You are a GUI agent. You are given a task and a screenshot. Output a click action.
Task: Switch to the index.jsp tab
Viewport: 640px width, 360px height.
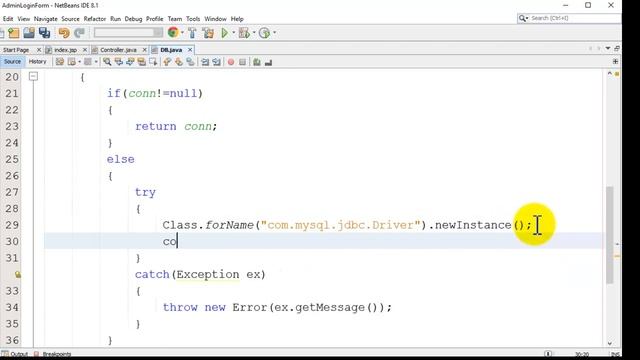[65, 50]
